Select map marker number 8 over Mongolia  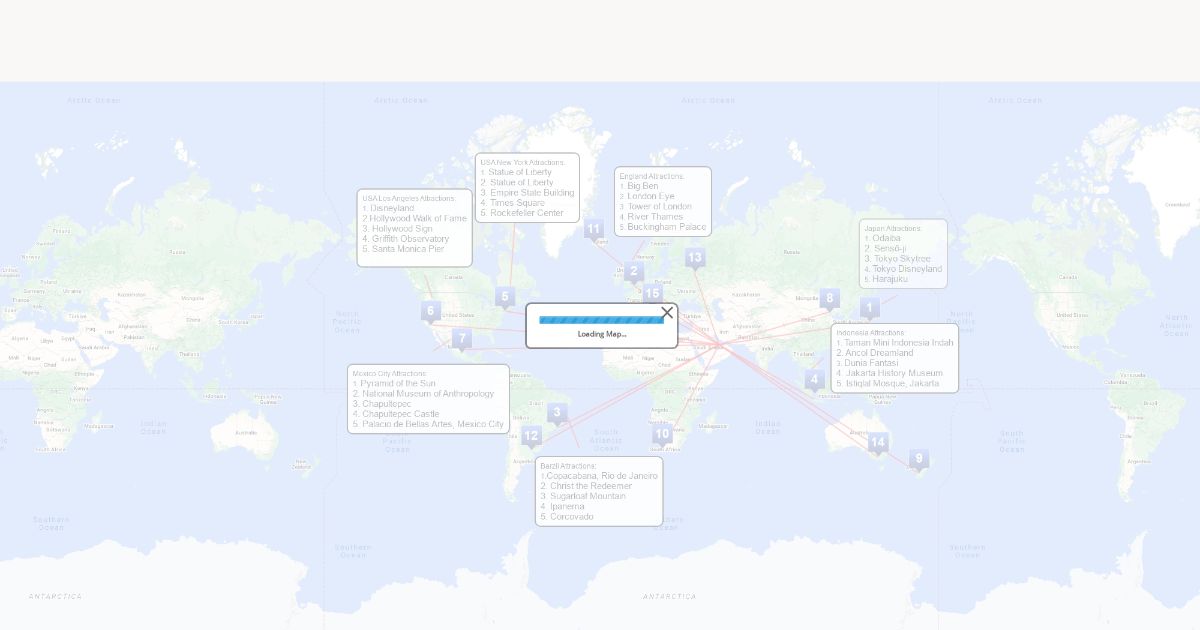click(829, 298)
